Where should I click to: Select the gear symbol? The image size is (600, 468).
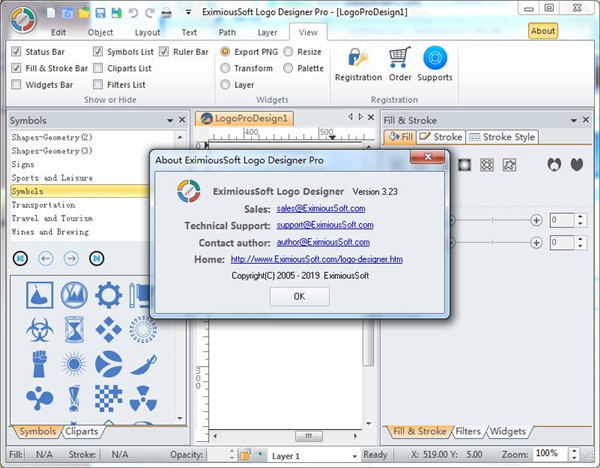pyautogui.click(x=109, y=295)
